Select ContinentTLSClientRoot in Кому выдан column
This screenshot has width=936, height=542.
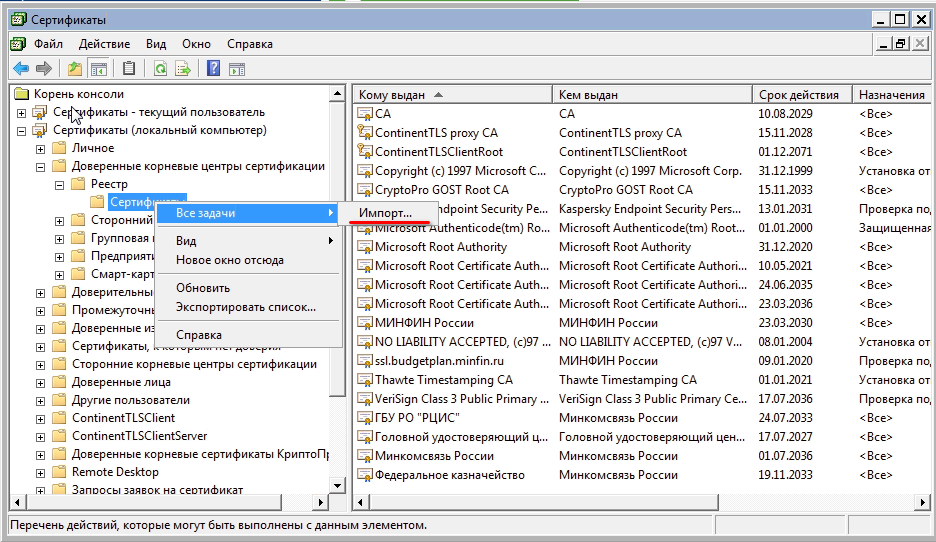[x=439, y=152]
